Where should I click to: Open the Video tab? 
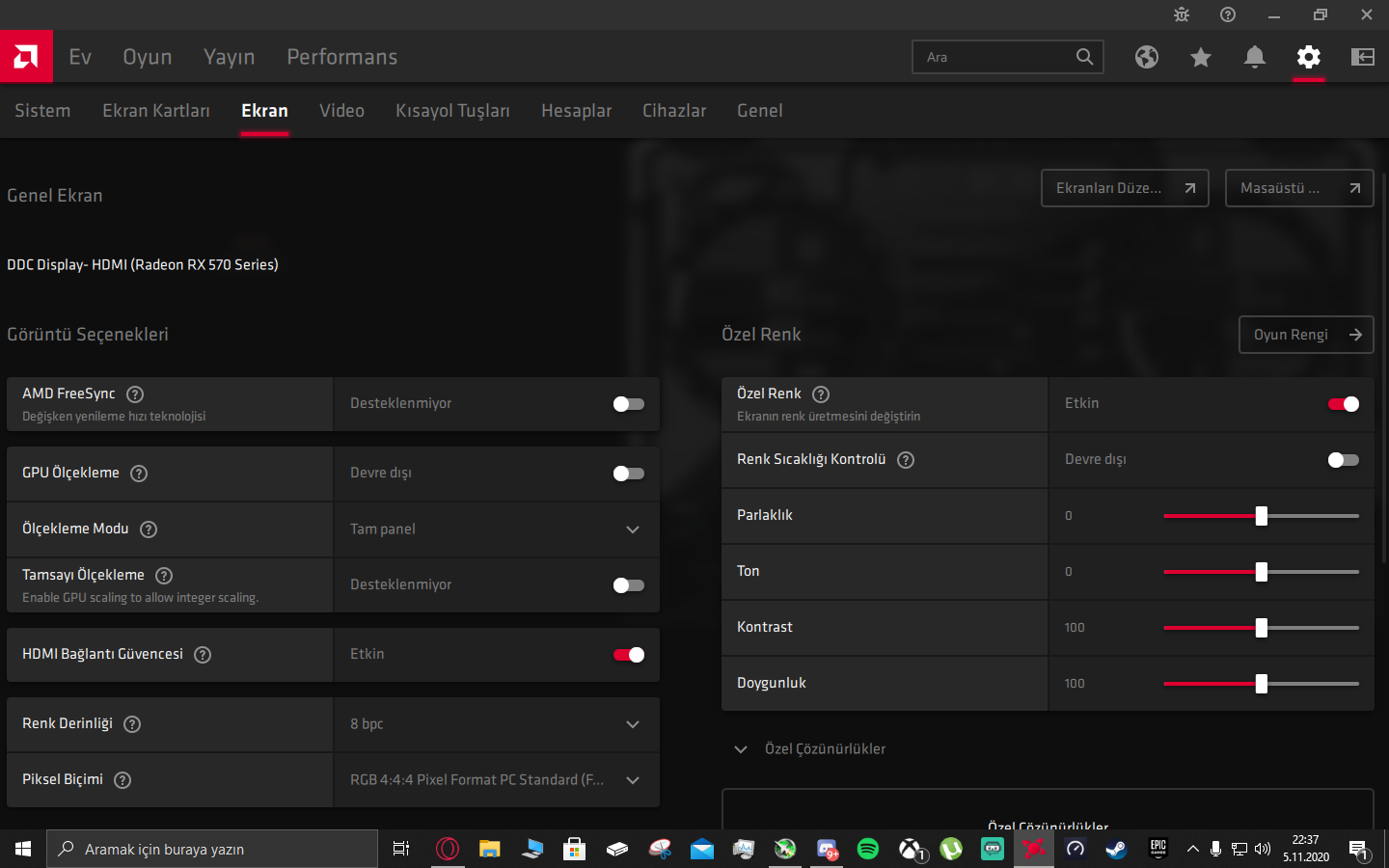point(342,111)
